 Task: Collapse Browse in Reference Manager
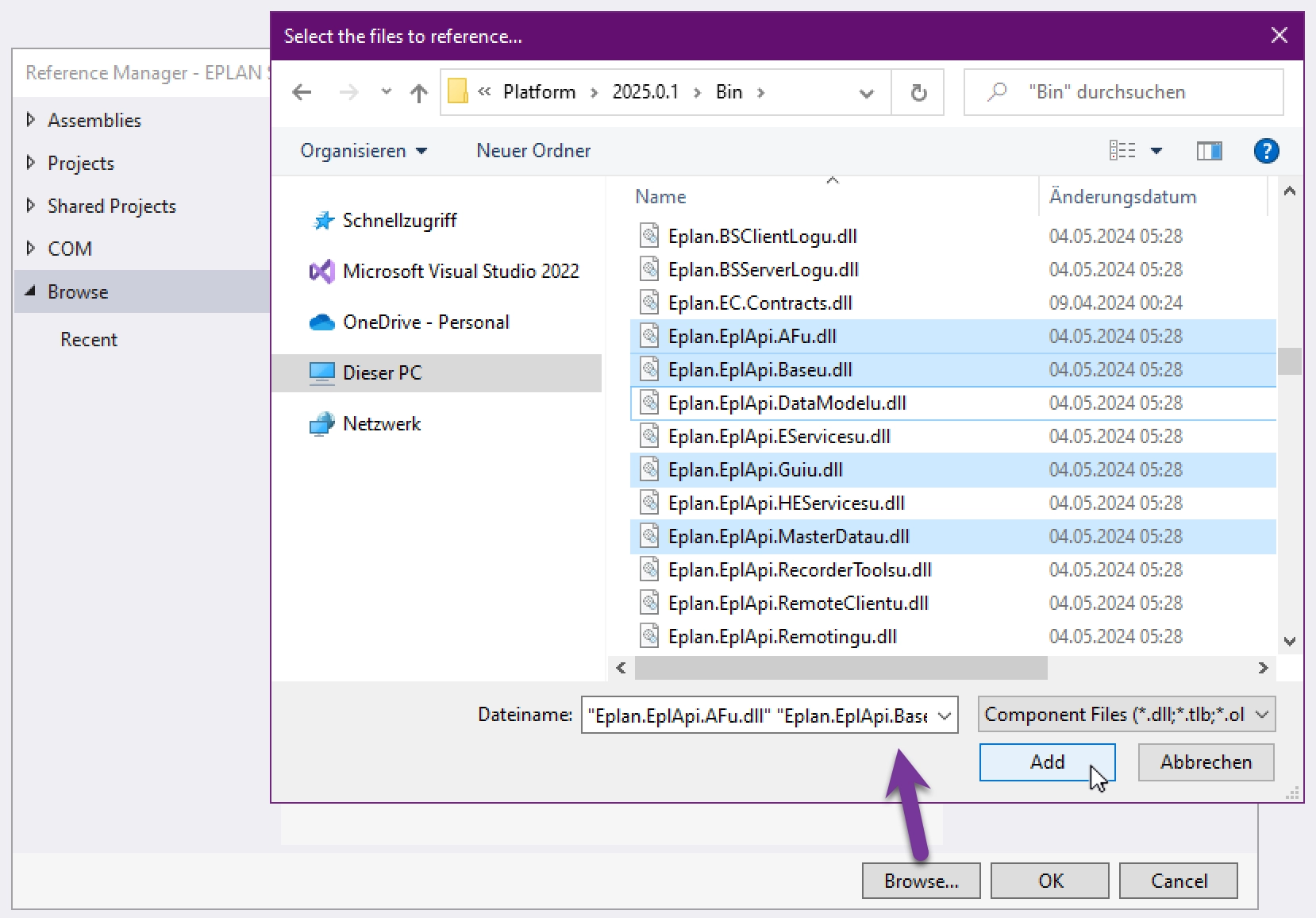tap(31, 291)
